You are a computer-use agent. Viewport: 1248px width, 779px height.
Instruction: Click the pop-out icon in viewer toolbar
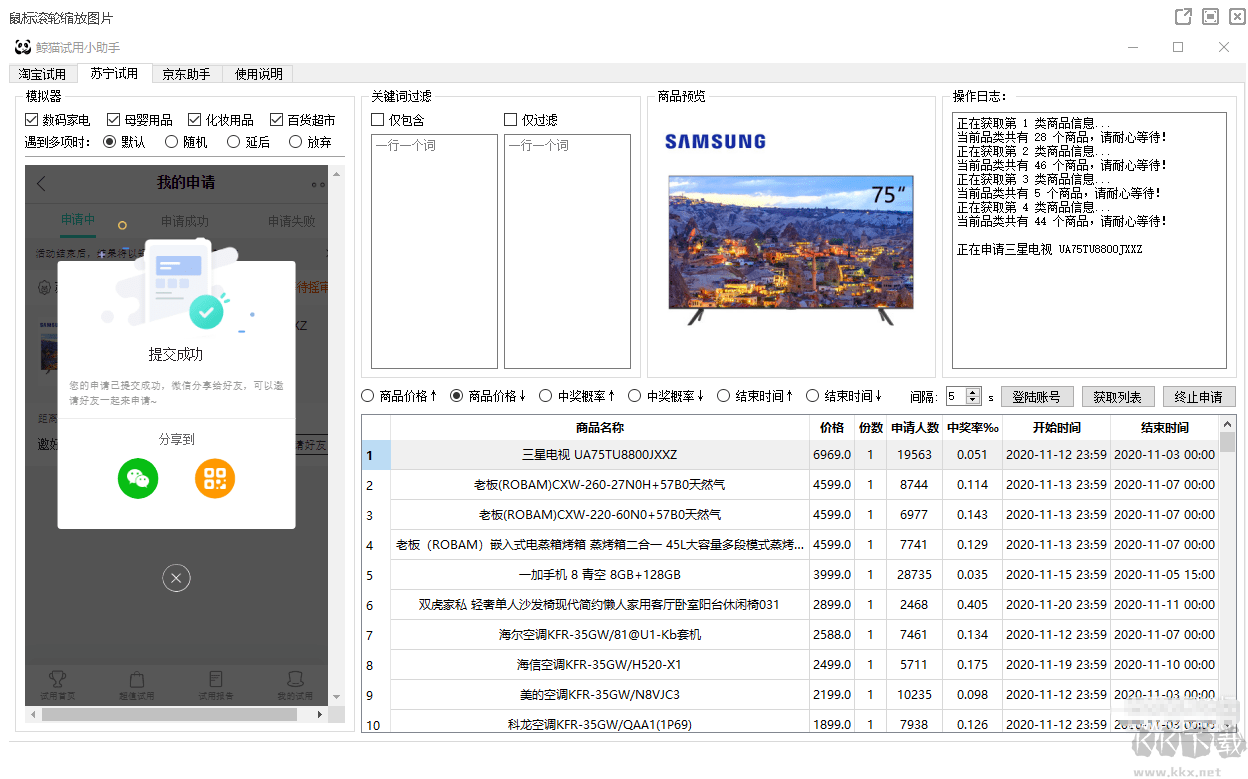(1183, 17)
